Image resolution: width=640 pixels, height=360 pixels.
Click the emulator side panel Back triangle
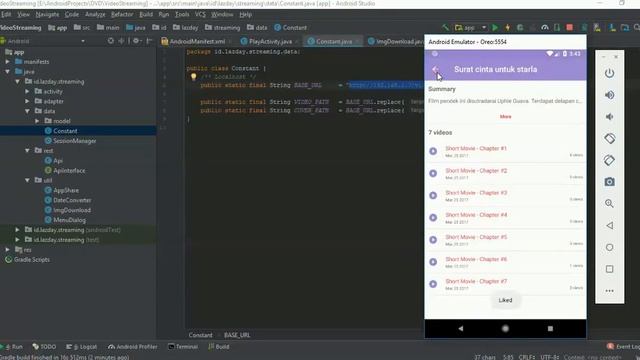(x=609, y=225)
